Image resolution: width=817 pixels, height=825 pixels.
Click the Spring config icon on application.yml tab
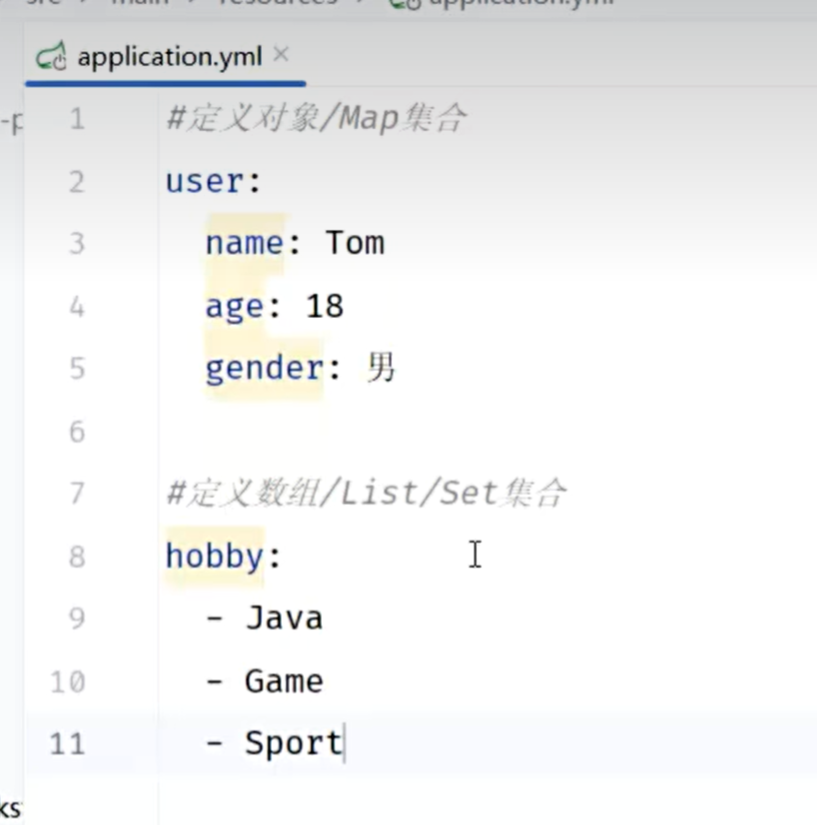[x=51, y=57]
